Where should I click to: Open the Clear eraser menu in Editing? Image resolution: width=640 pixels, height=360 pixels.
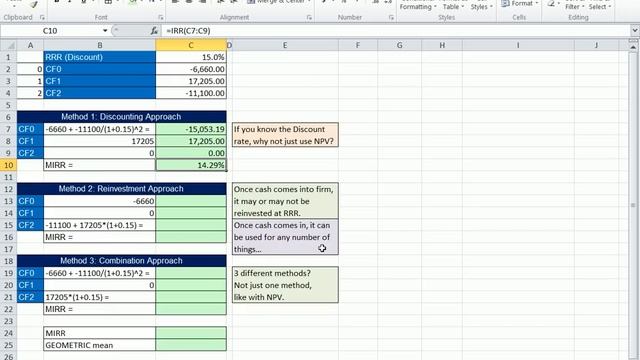553,4
